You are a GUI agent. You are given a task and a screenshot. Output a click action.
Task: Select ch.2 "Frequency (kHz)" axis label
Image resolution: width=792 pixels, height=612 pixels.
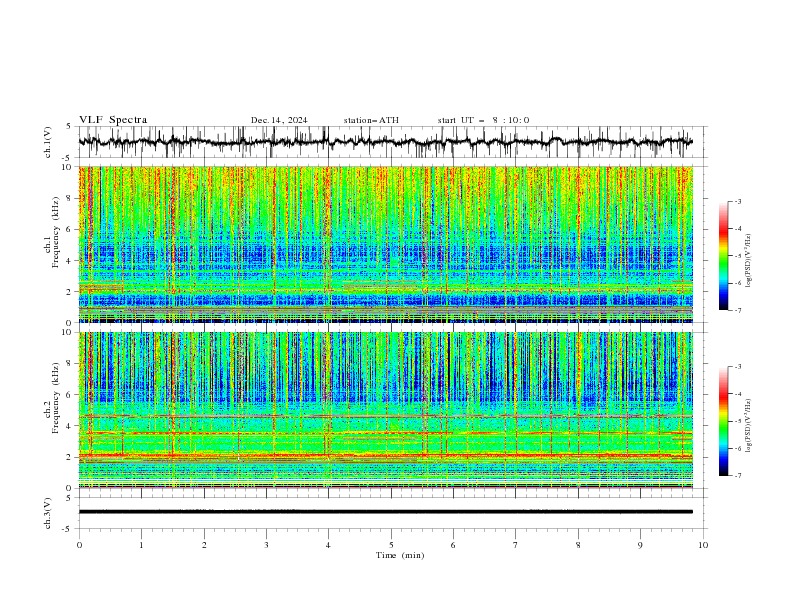coord(56,398)
